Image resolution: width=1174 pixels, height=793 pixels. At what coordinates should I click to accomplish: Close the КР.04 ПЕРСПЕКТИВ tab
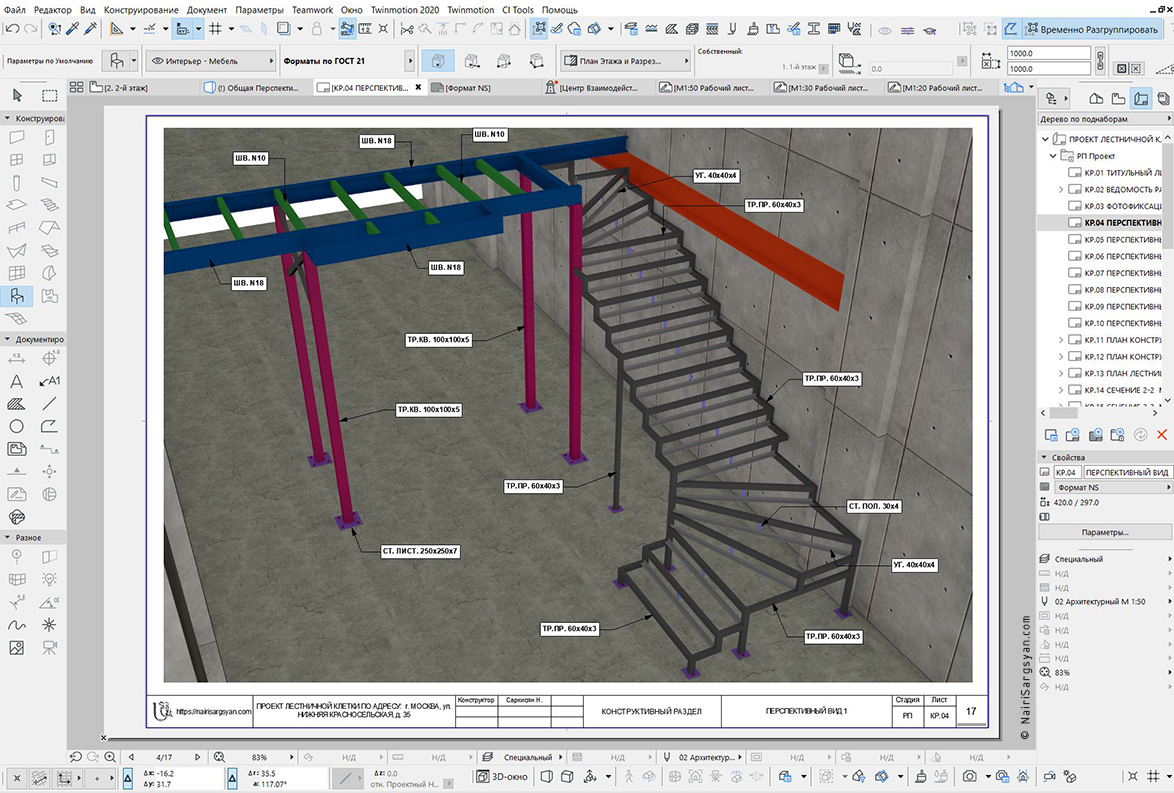[418, 87]
